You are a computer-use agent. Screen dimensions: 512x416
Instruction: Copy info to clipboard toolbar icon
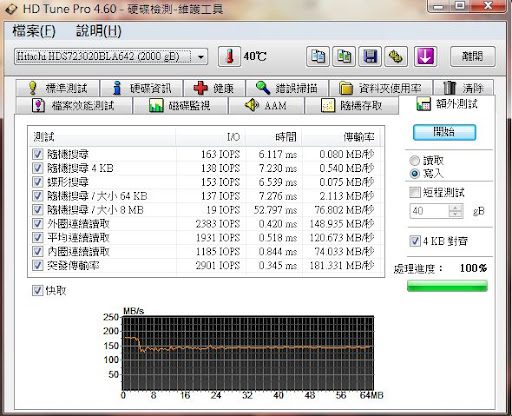(x=318, y=56)
